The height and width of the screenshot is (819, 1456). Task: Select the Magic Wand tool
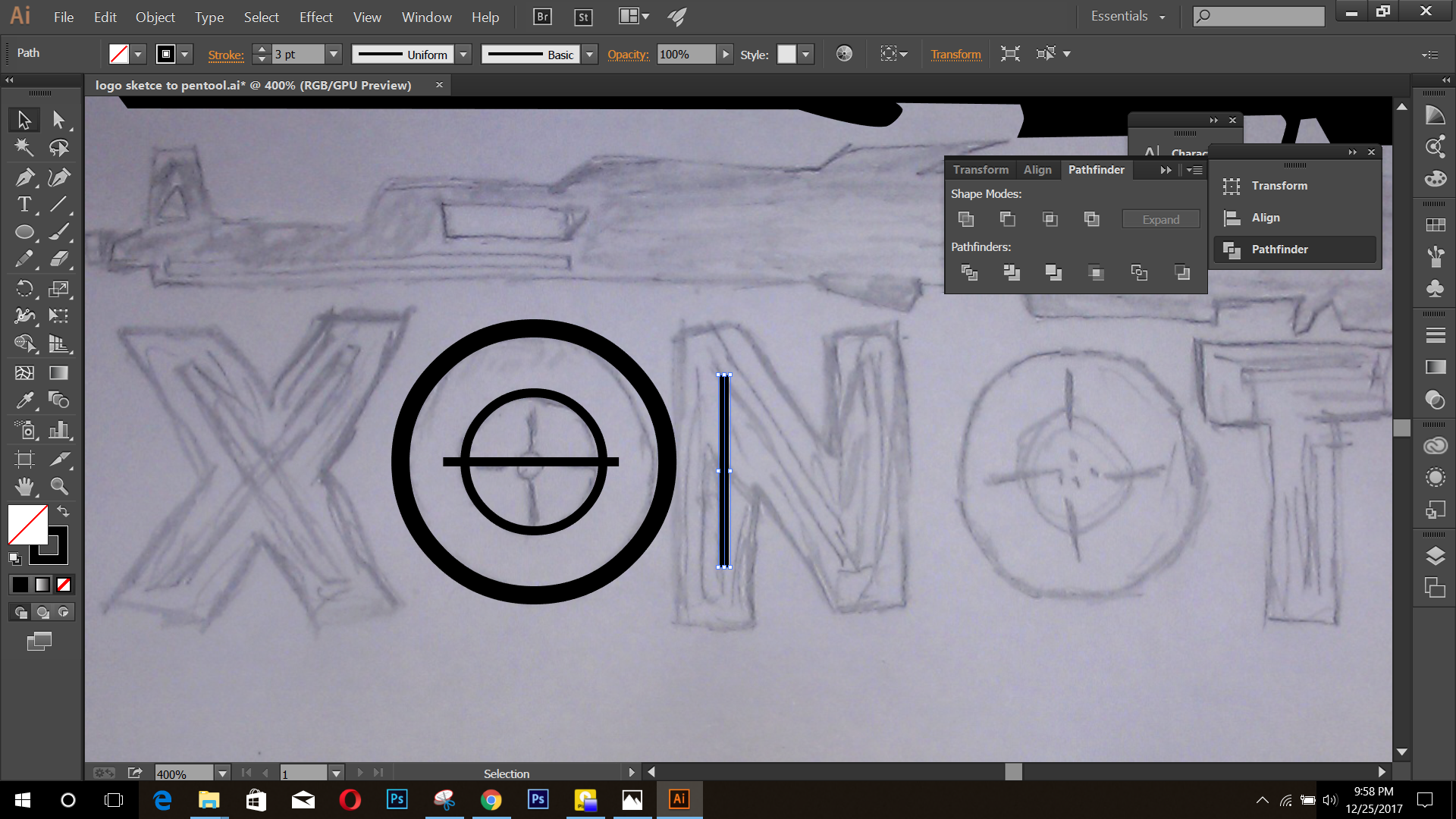pos(24,147)
